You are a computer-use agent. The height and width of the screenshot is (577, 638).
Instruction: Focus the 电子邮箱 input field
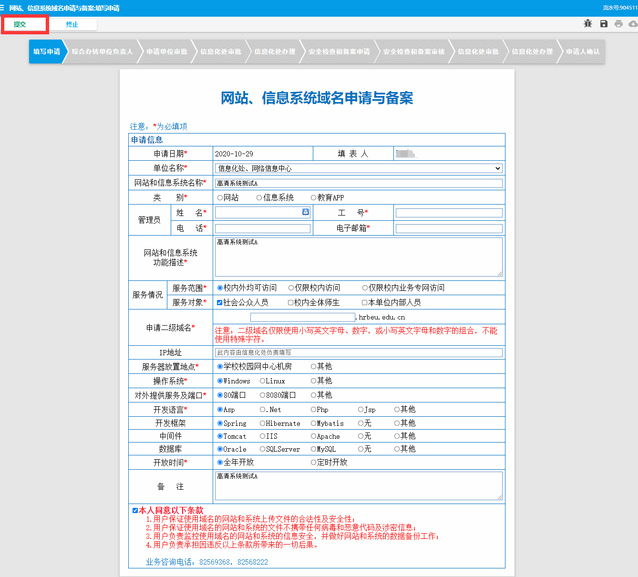click(449, 228)
